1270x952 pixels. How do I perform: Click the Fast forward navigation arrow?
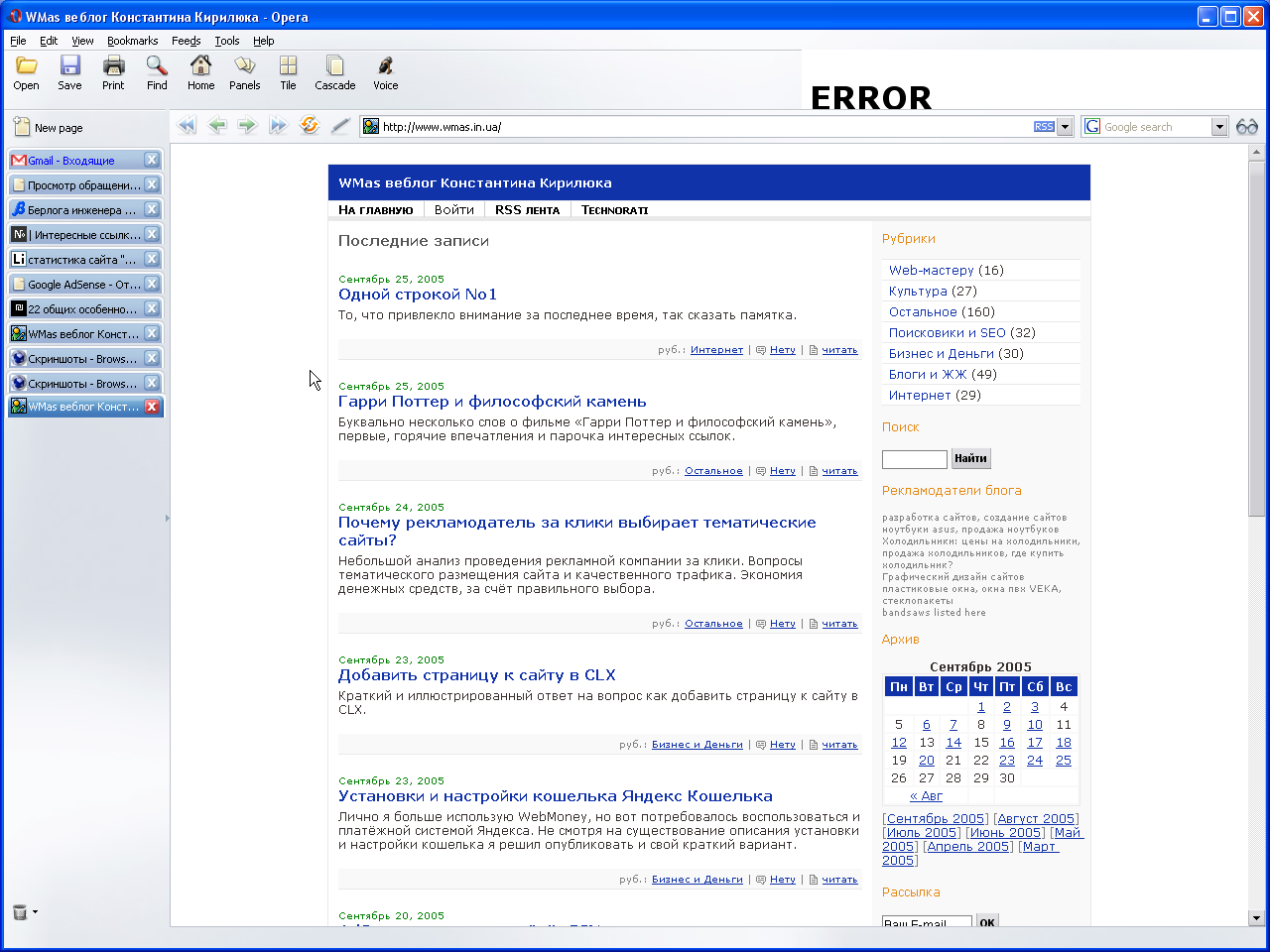point(278,126)
